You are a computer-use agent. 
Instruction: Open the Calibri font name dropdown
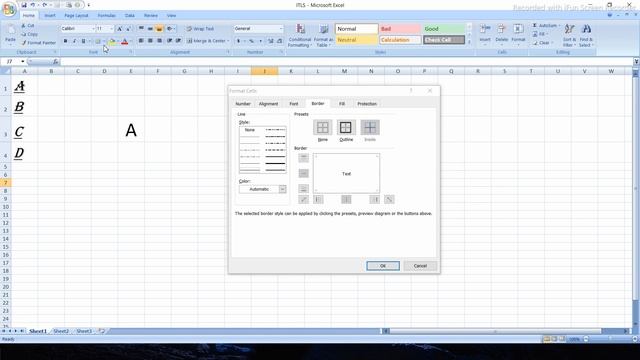pos(93,29)
